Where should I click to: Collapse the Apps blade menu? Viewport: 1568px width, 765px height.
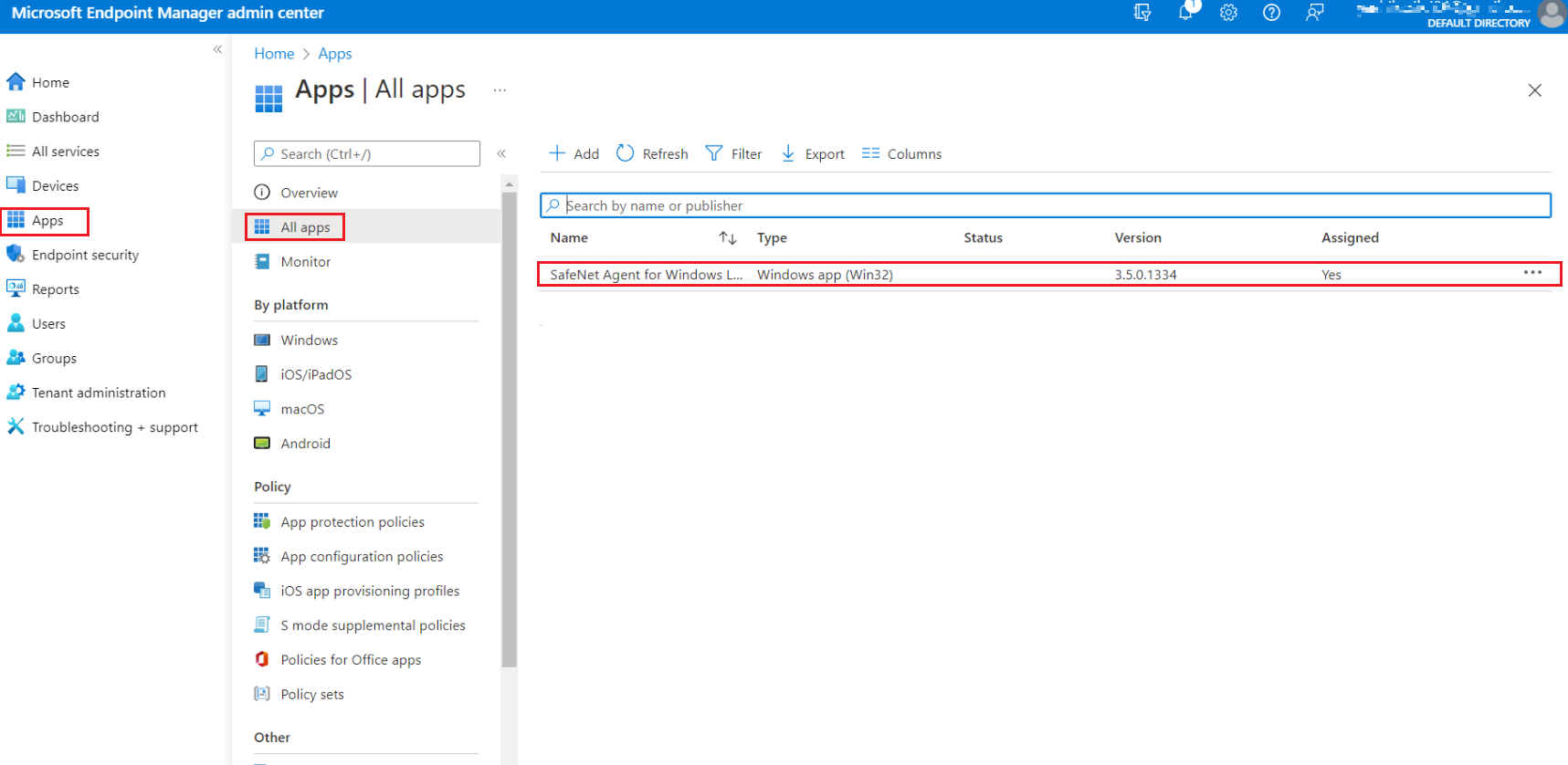pos(501,153)
